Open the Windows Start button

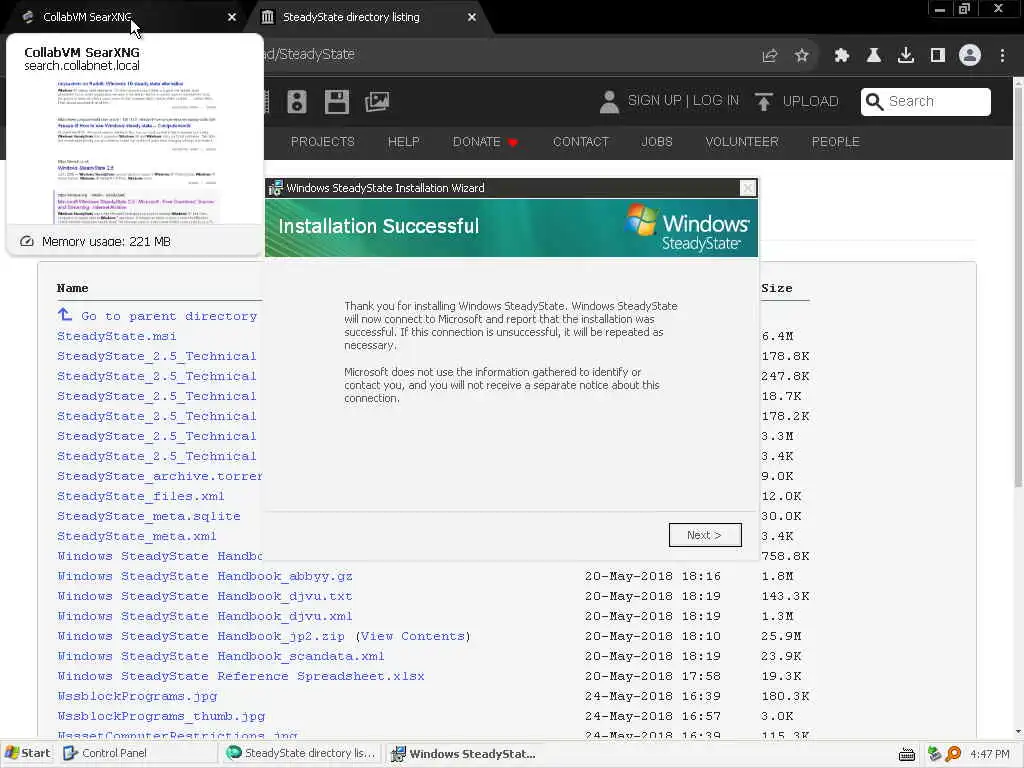coord(27,753)
